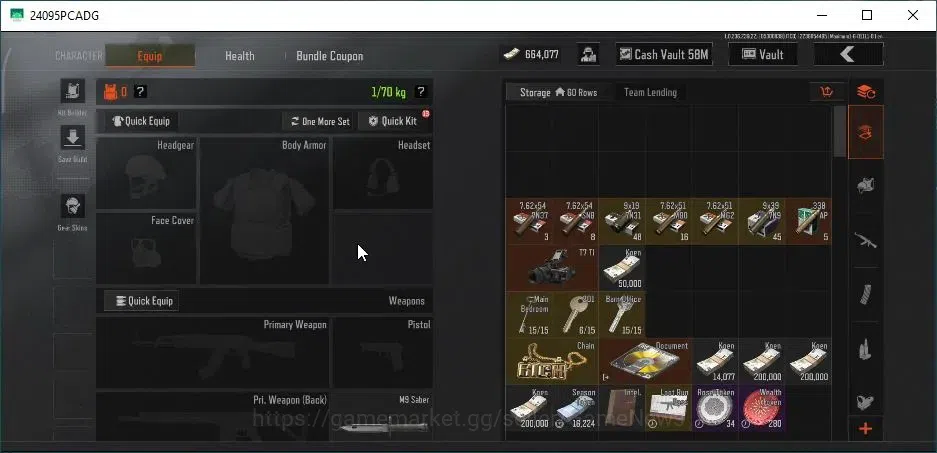
Task: Switch to the Equip tab
Action: [149, 56]
